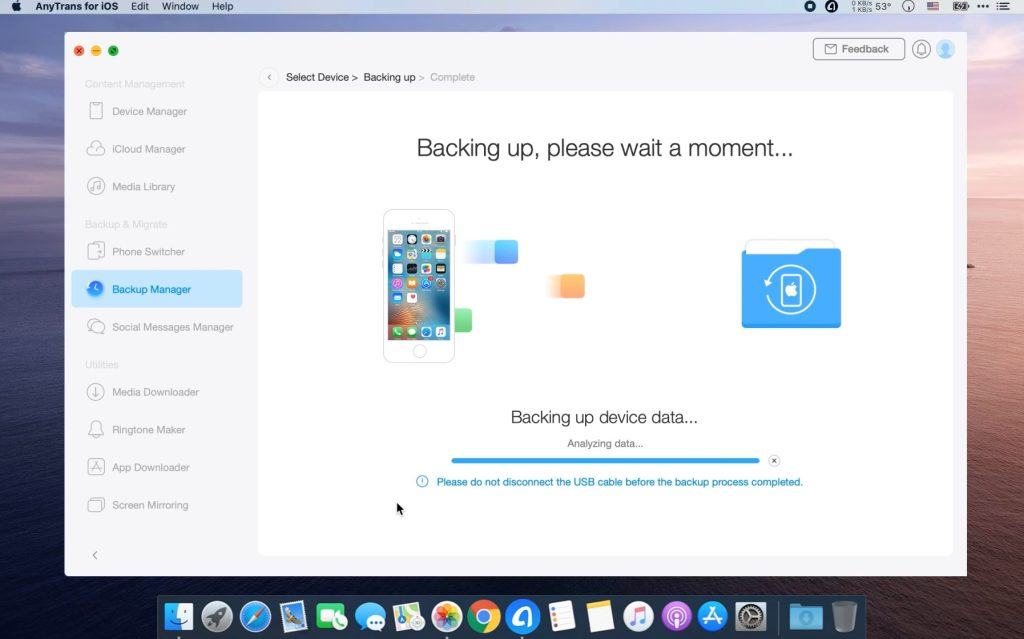1024x639 pixels.
Task: Open the Trash in the dock
Action: (x=844, y=616)
